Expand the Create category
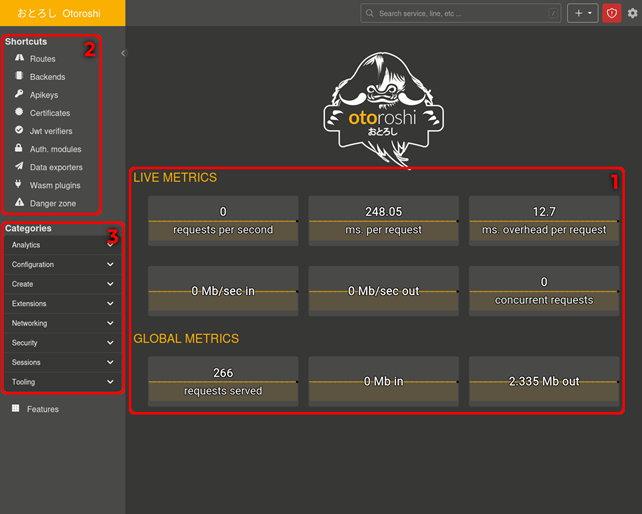The width and height of the screenshot is (642, 514). click(63, 284)
